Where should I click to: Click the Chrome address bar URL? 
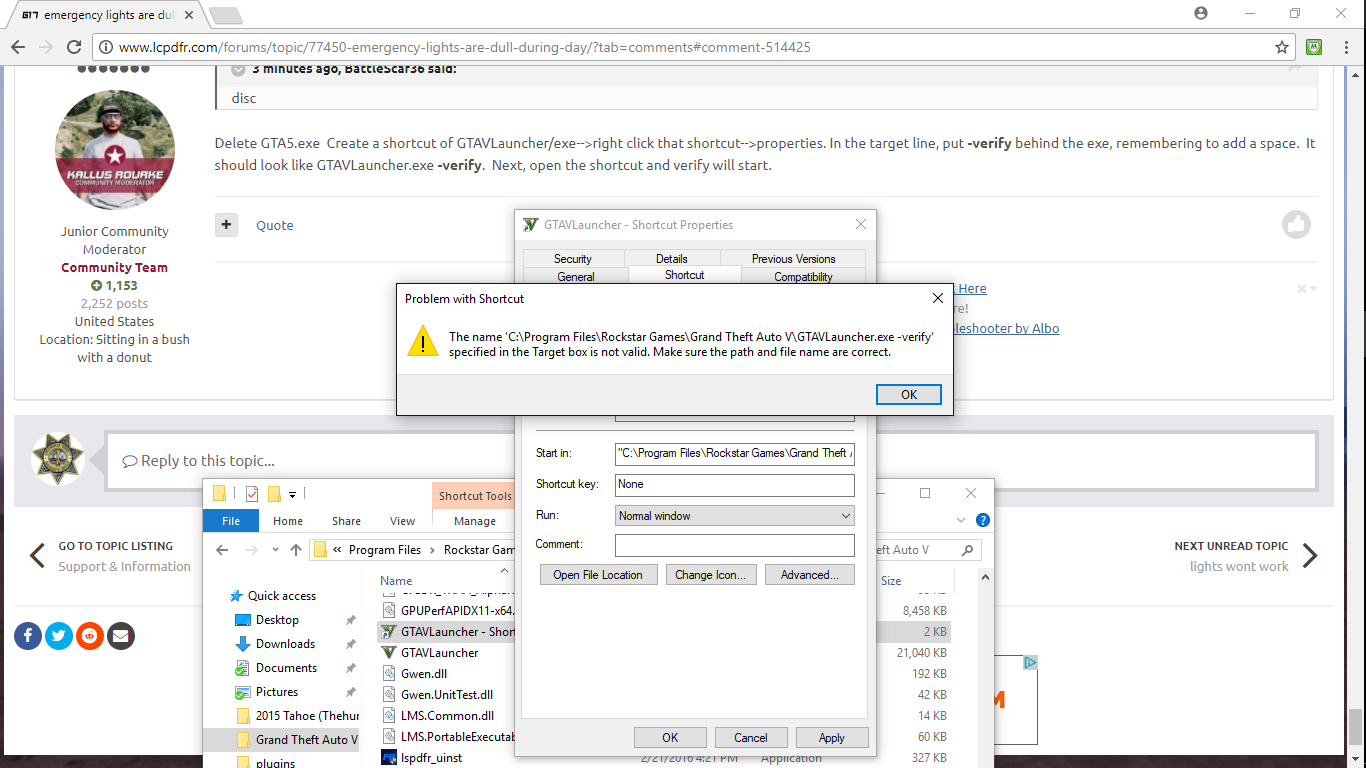pos(465,47)
